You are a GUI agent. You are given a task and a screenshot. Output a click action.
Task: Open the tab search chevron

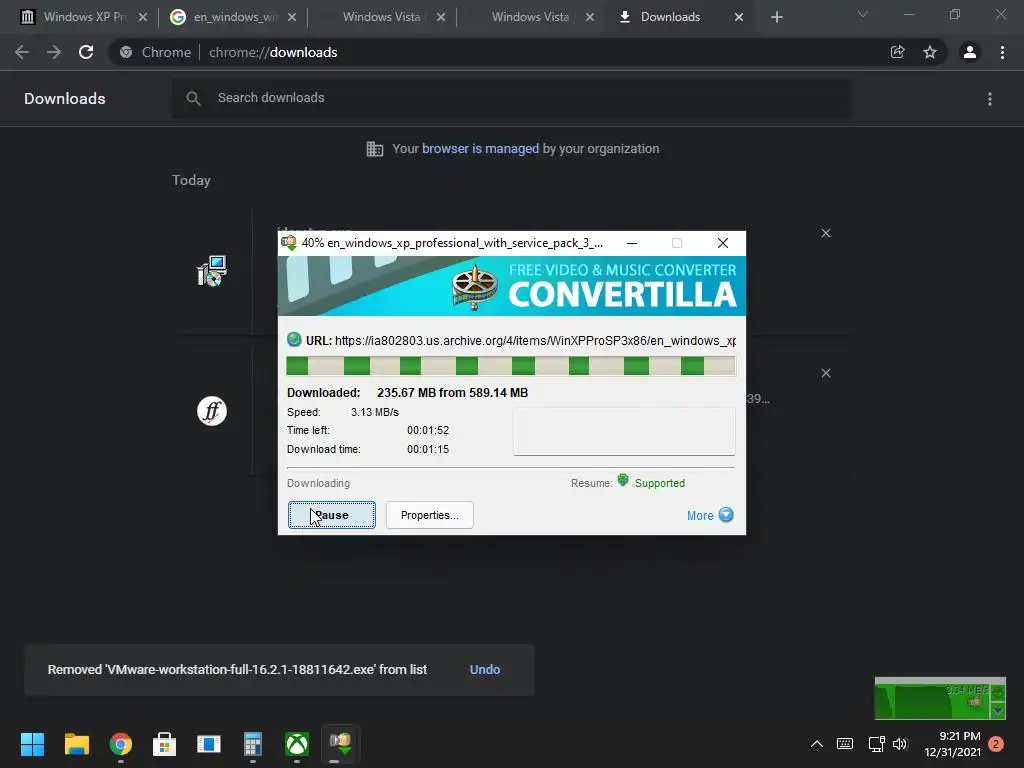pyautogui.click(x=863, y=14)
